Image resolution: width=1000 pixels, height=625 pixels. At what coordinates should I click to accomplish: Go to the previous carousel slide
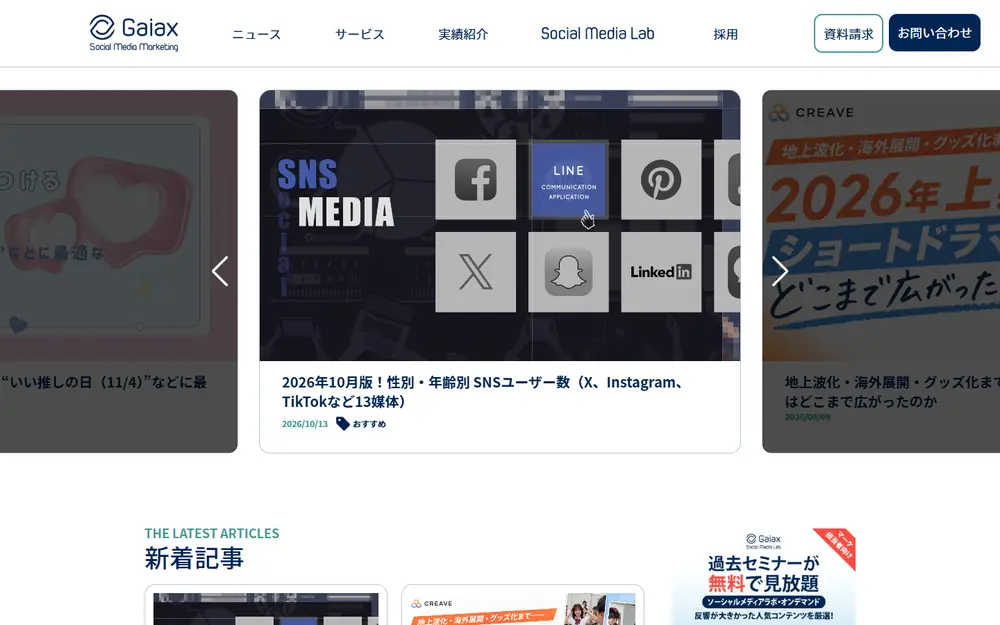tap(220, 272)
